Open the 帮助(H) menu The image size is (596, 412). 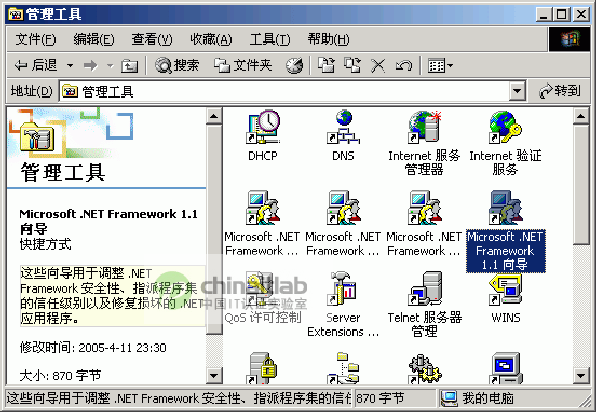coord(328,39)
